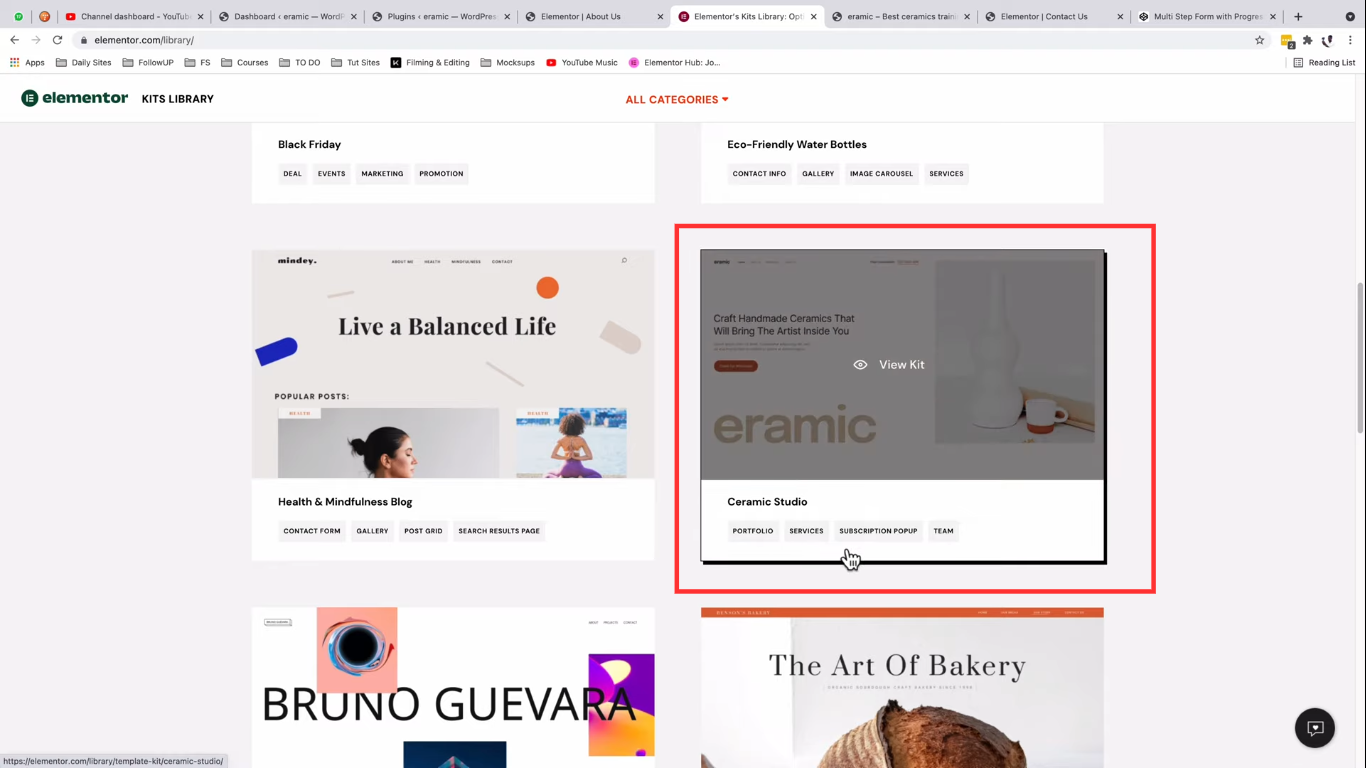Click the DEAL tag under Black Friday
The image size is (1366, 768).
(x=292, y=174)
